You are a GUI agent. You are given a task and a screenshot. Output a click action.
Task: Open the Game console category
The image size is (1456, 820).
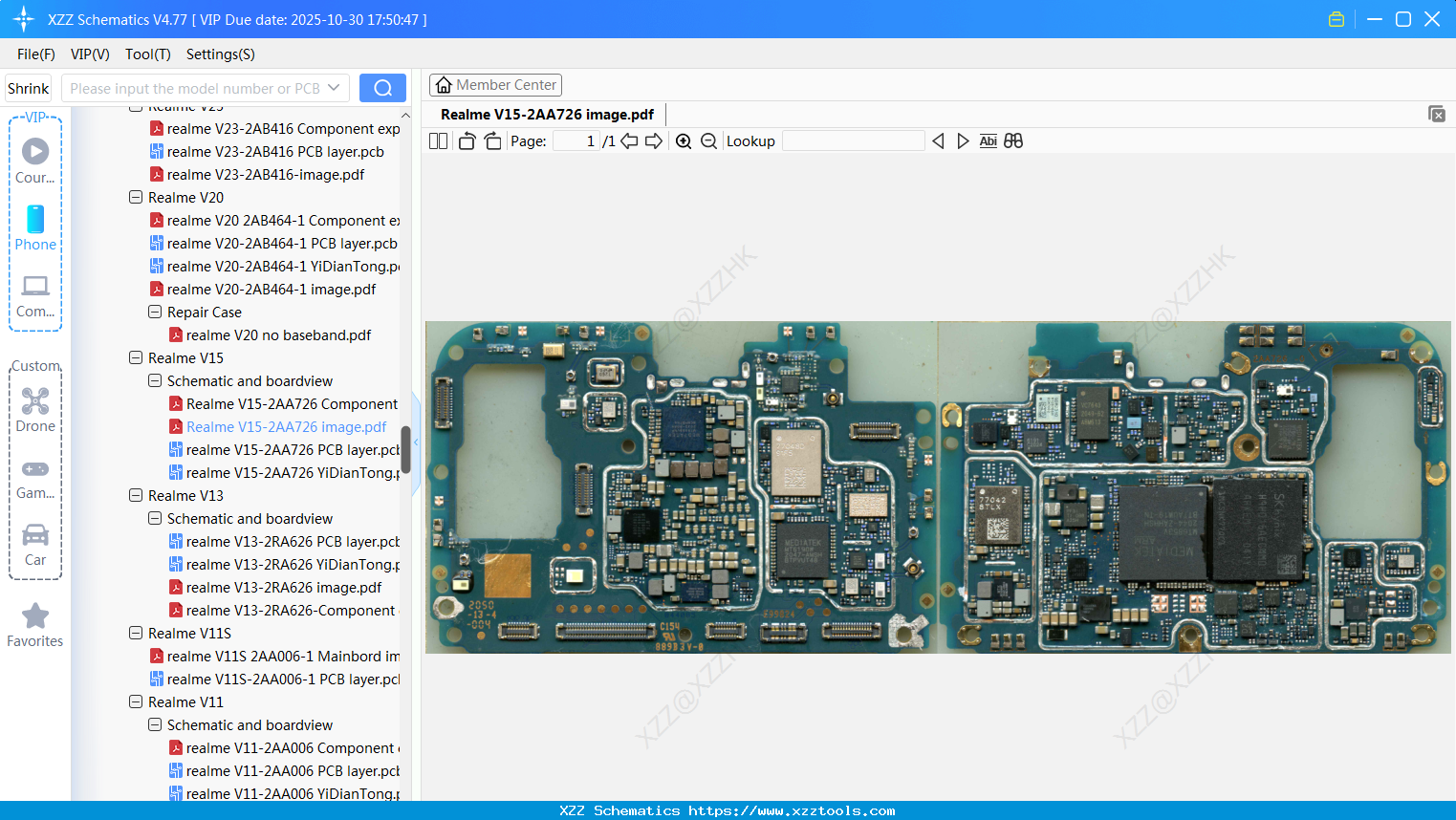point(35,479)
